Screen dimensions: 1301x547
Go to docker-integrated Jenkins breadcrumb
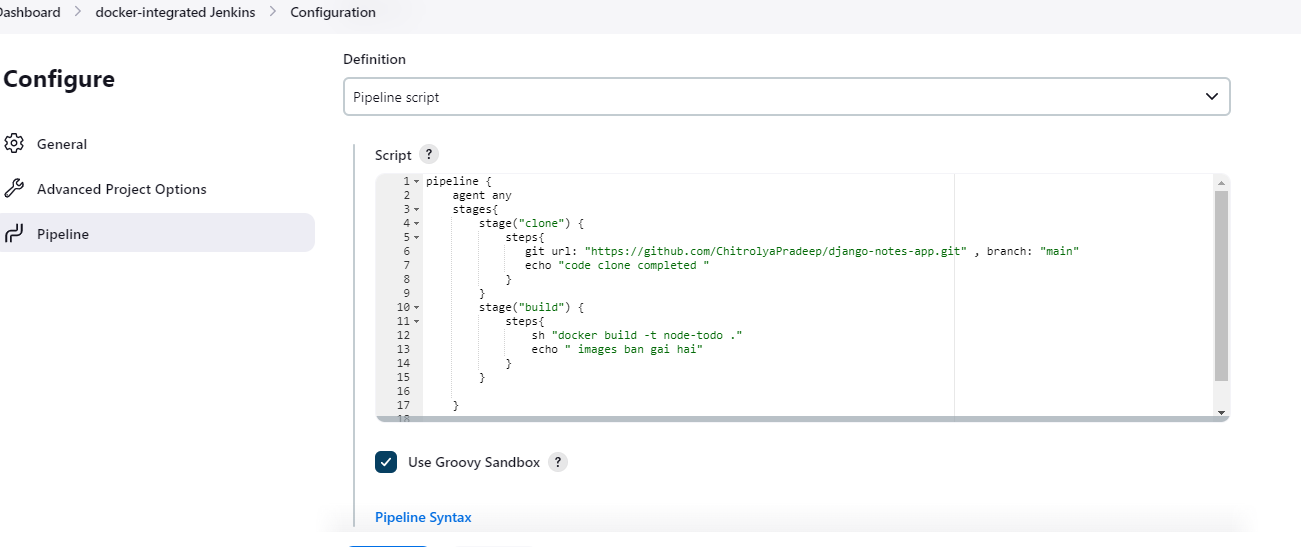pyautogui.click(x=175, y=12)
